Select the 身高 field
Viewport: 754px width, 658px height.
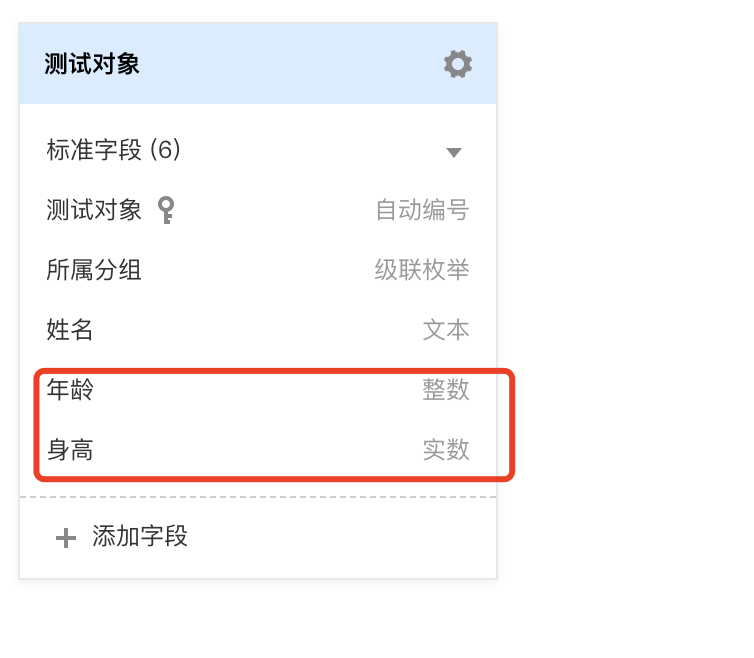coord(258,450)
